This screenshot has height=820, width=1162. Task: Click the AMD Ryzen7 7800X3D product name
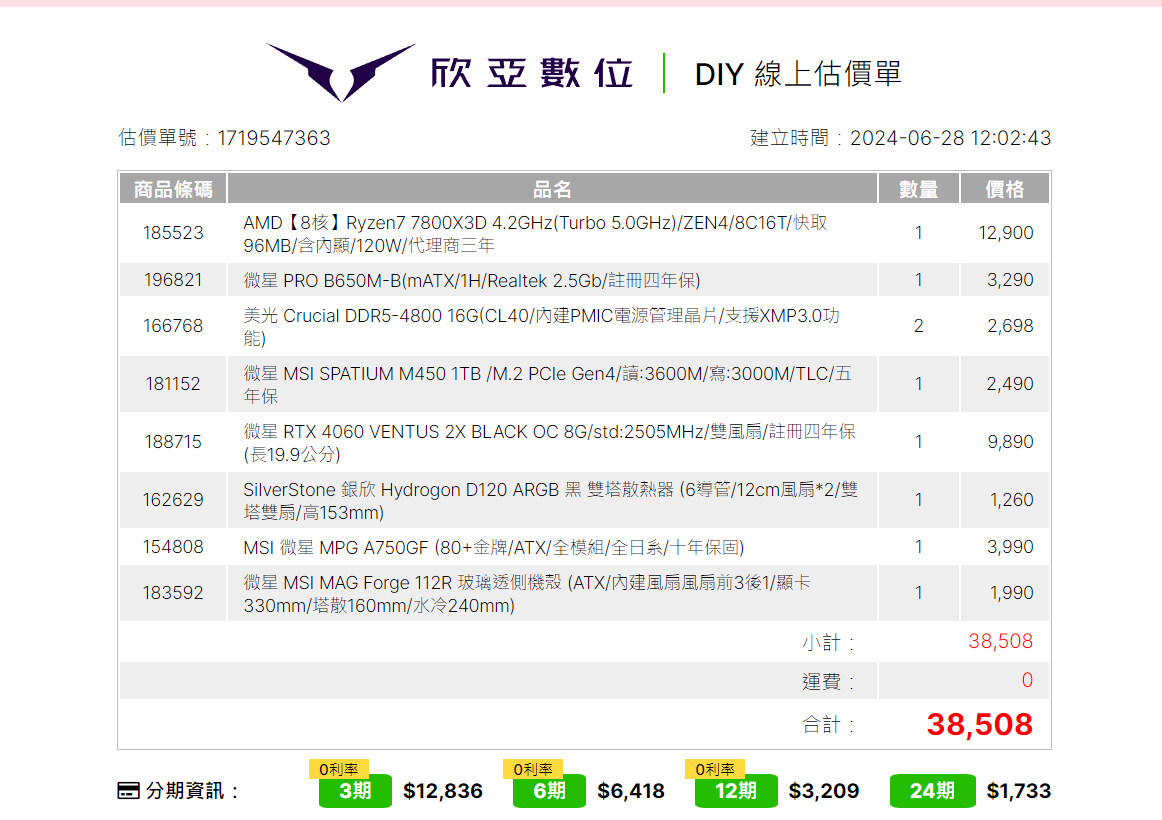click(x=535, y=234)
